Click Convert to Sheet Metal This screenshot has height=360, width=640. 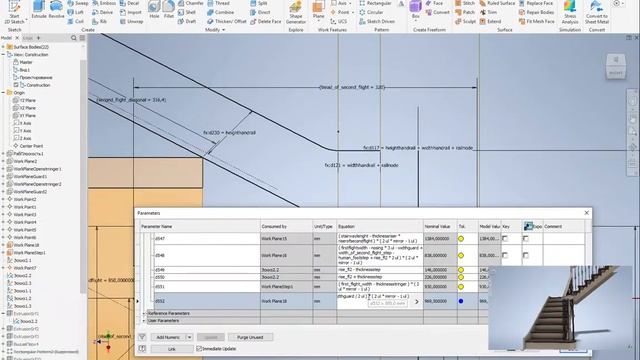[x=597, y=12]
